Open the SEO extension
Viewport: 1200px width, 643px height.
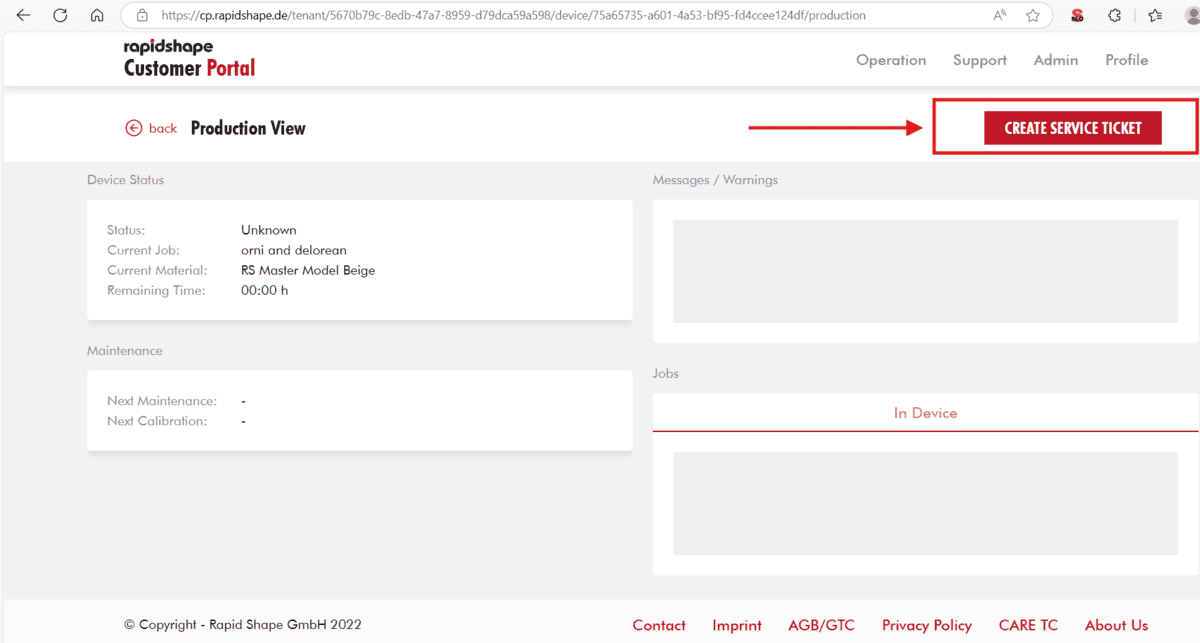tap(1077, 15)
